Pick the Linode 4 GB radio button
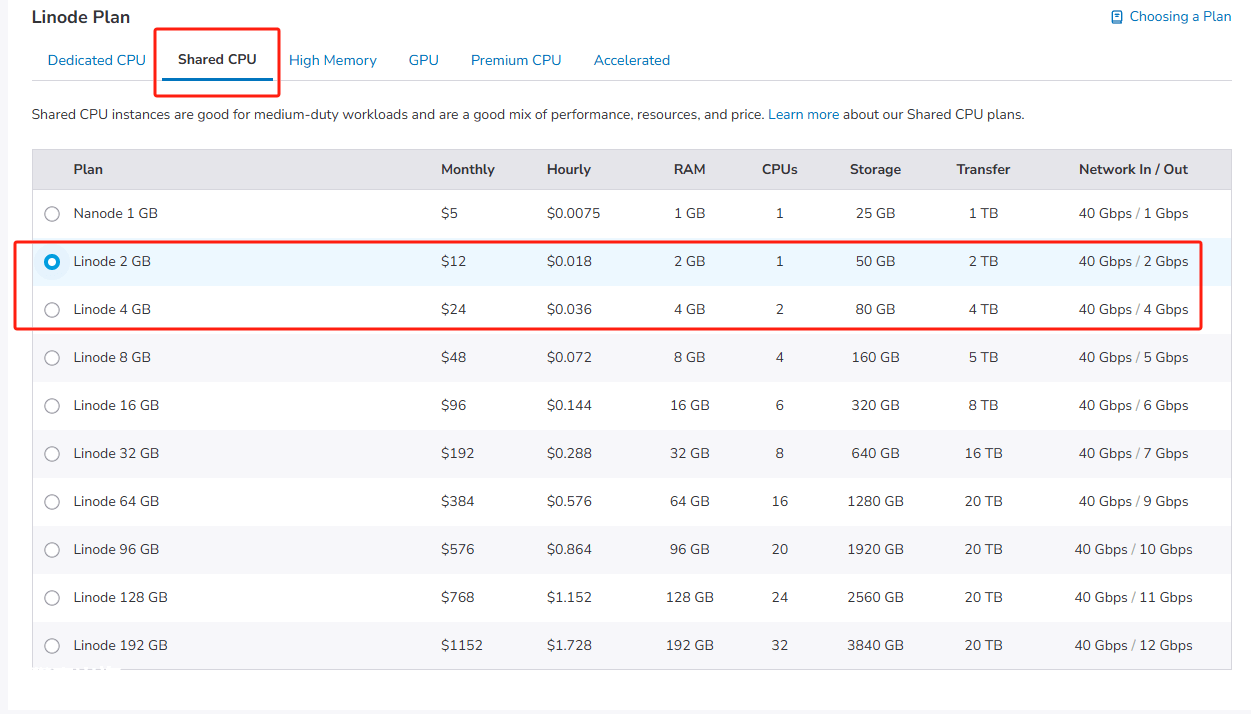 [x=52, y=310]
